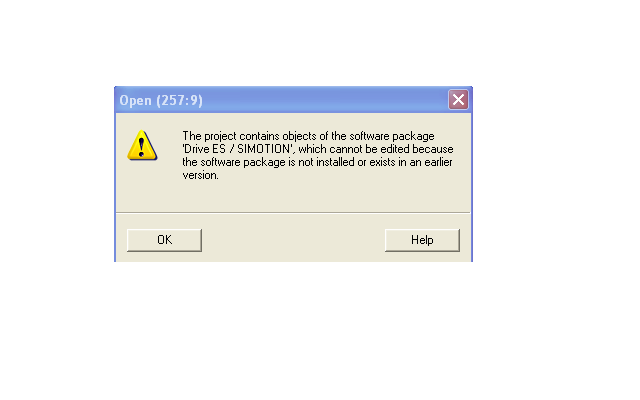The image size is (640, 400).
Task: Click the exclamation mark inside the warning icon
Action: coord(141,147)
